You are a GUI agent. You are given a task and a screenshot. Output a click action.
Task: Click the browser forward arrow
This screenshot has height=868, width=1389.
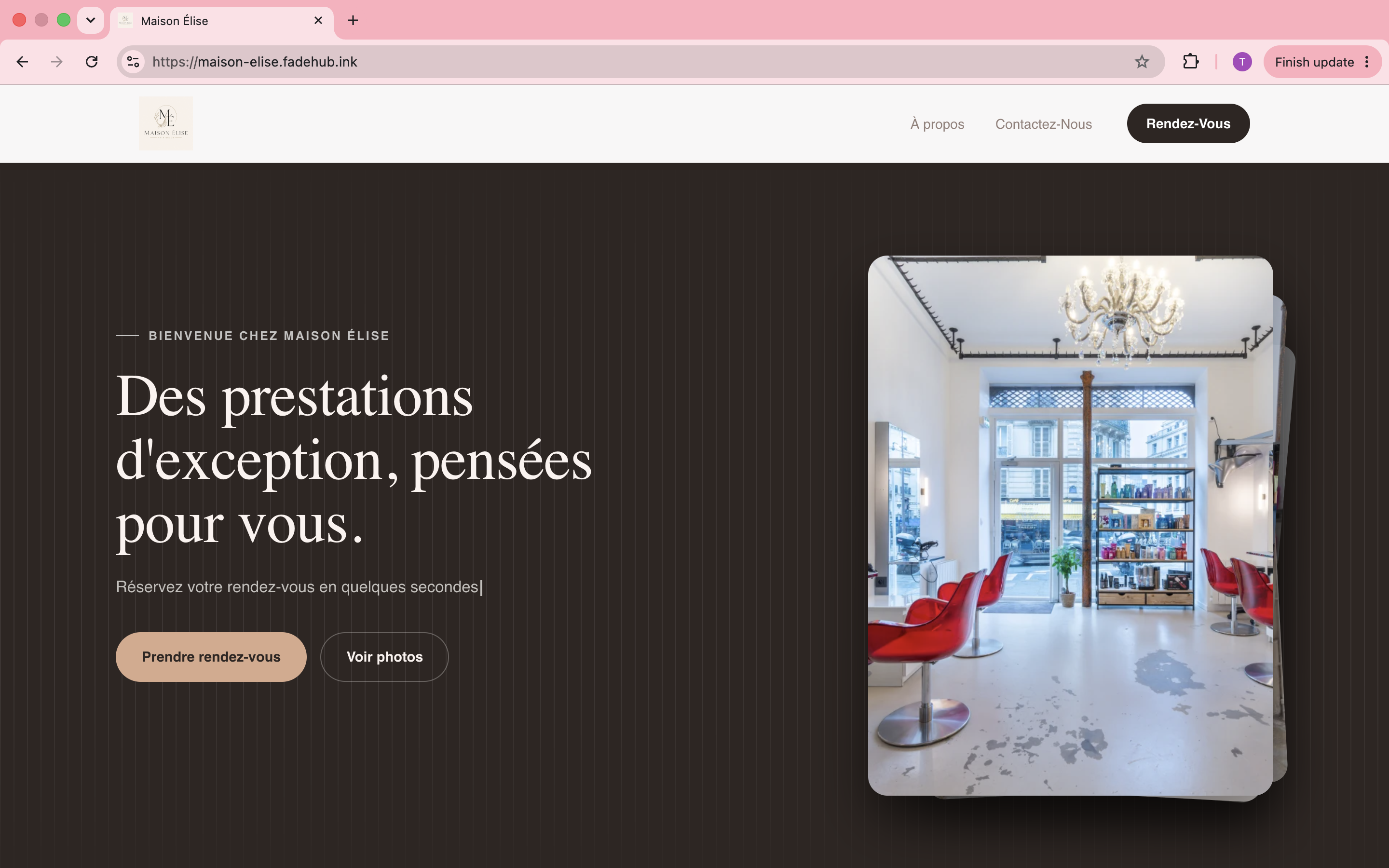pos(56,62)
